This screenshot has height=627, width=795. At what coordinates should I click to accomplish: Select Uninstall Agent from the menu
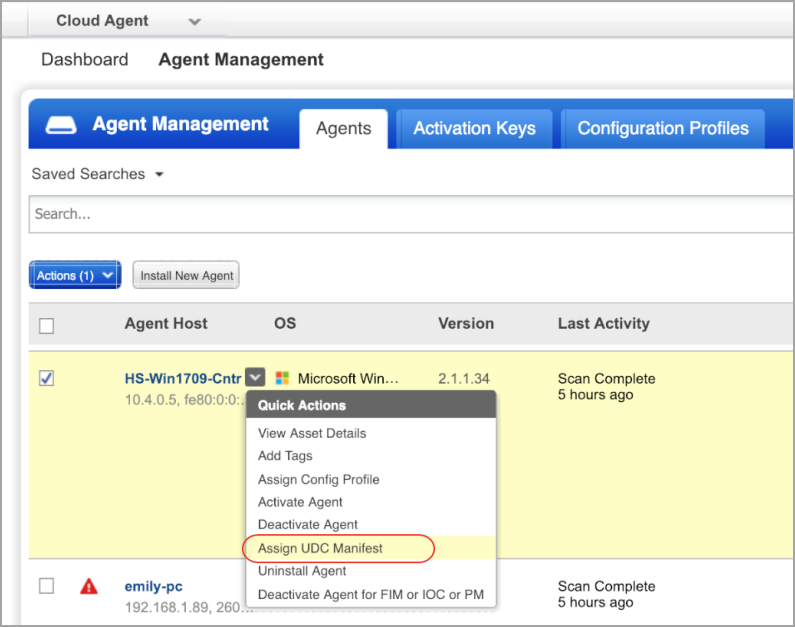pos(302,571)
